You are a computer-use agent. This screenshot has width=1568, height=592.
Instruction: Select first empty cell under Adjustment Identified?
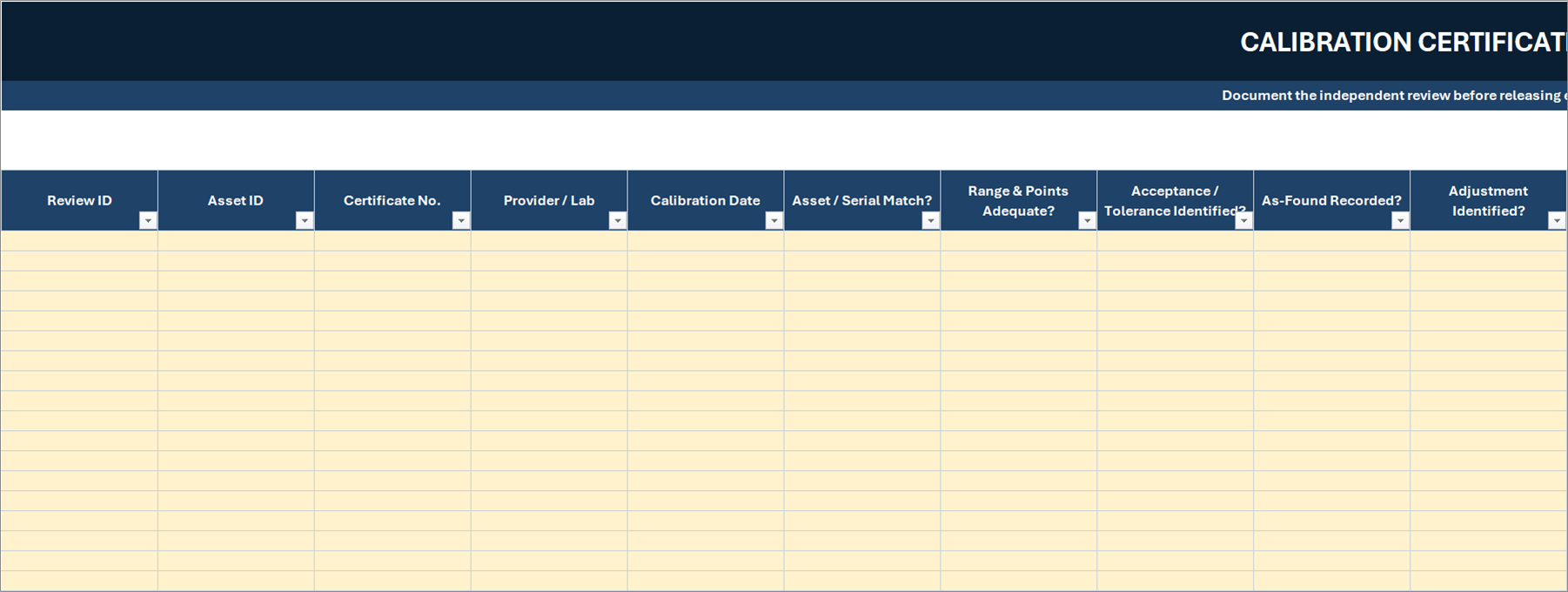(x=1489, y=241)
